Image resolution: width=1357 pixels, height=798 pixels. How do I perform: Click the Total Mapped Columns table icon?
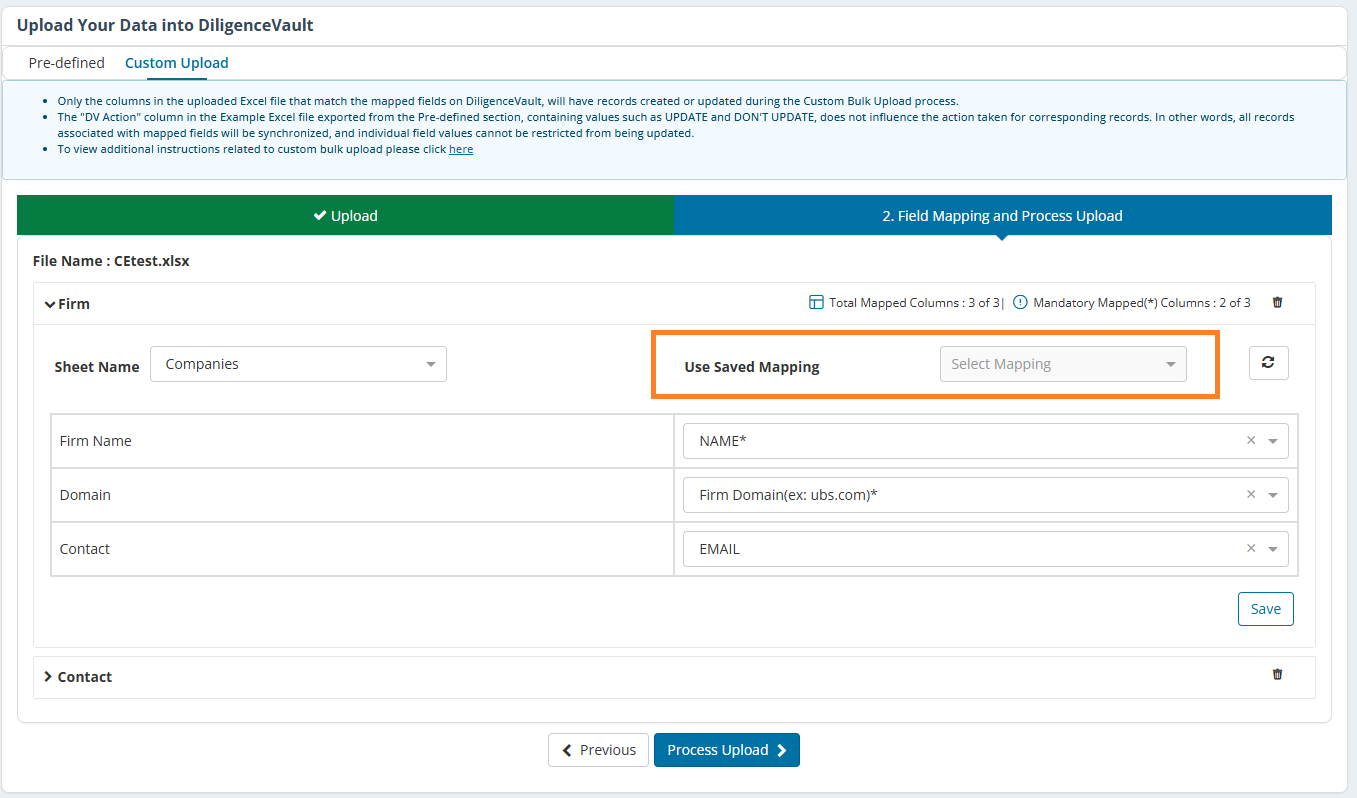click(x=816, y=302)
